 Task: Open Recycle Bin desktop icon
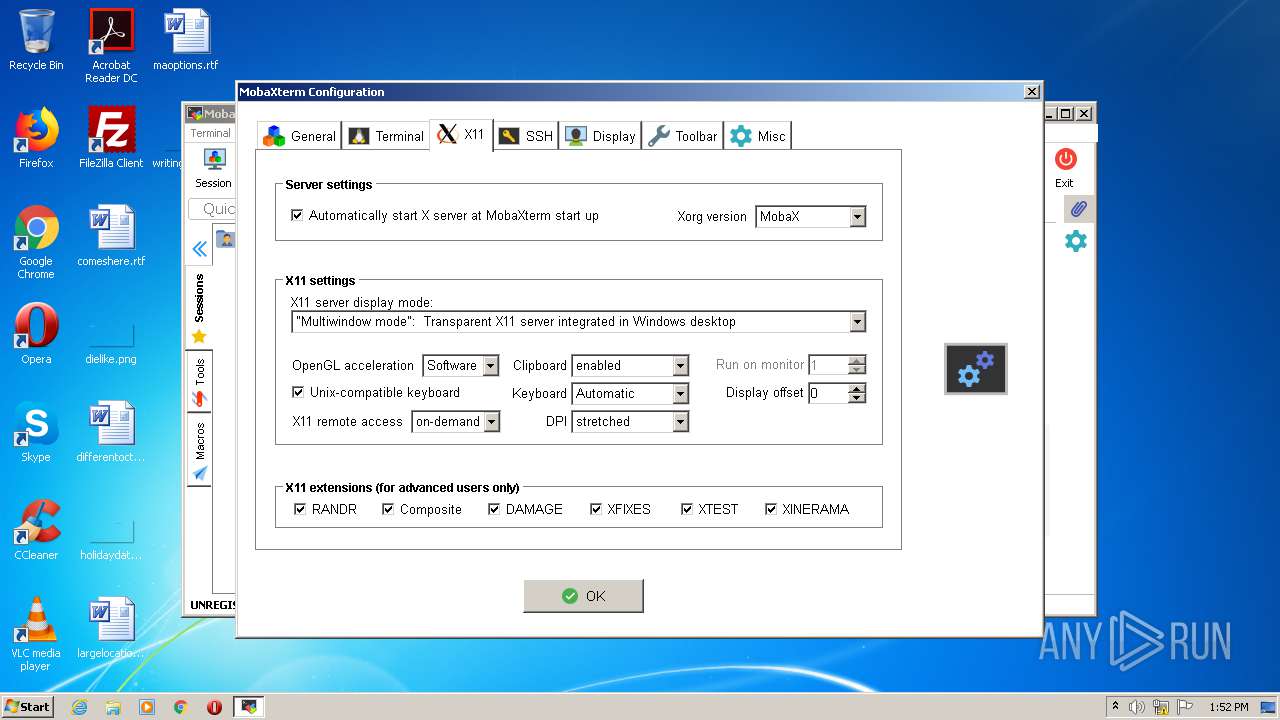coord(36,40)
